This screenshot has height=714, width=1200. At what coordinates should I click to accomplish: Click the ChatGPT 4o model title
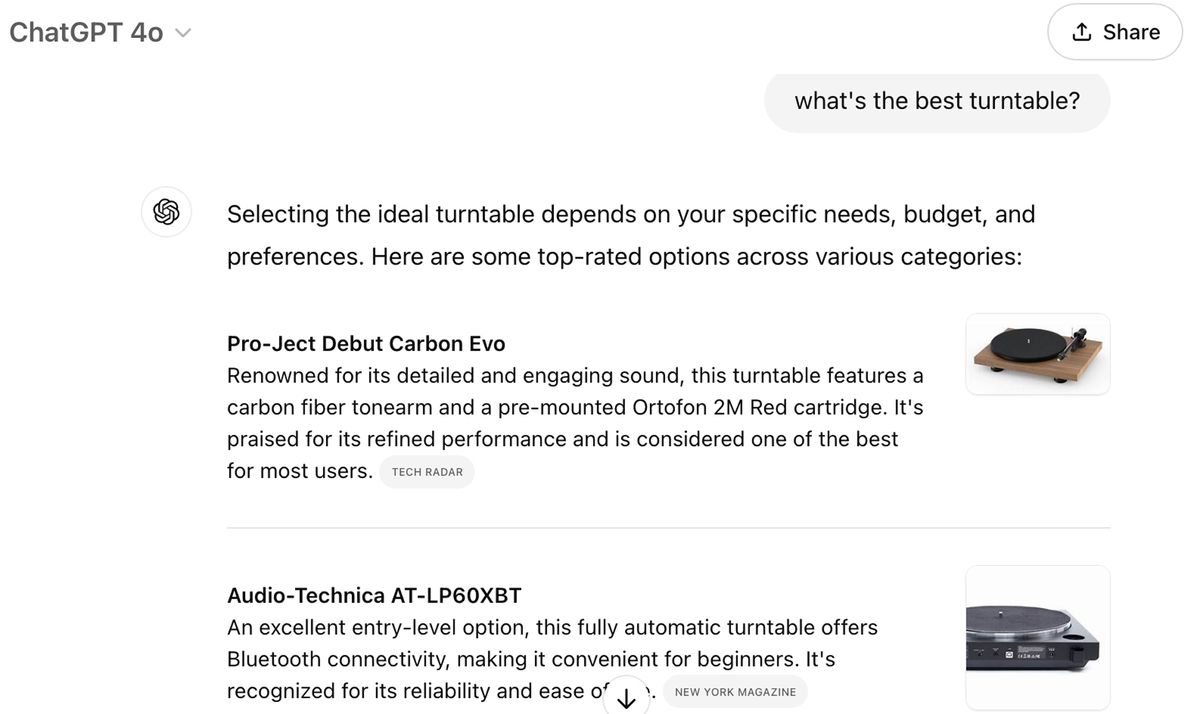point(86,32)
